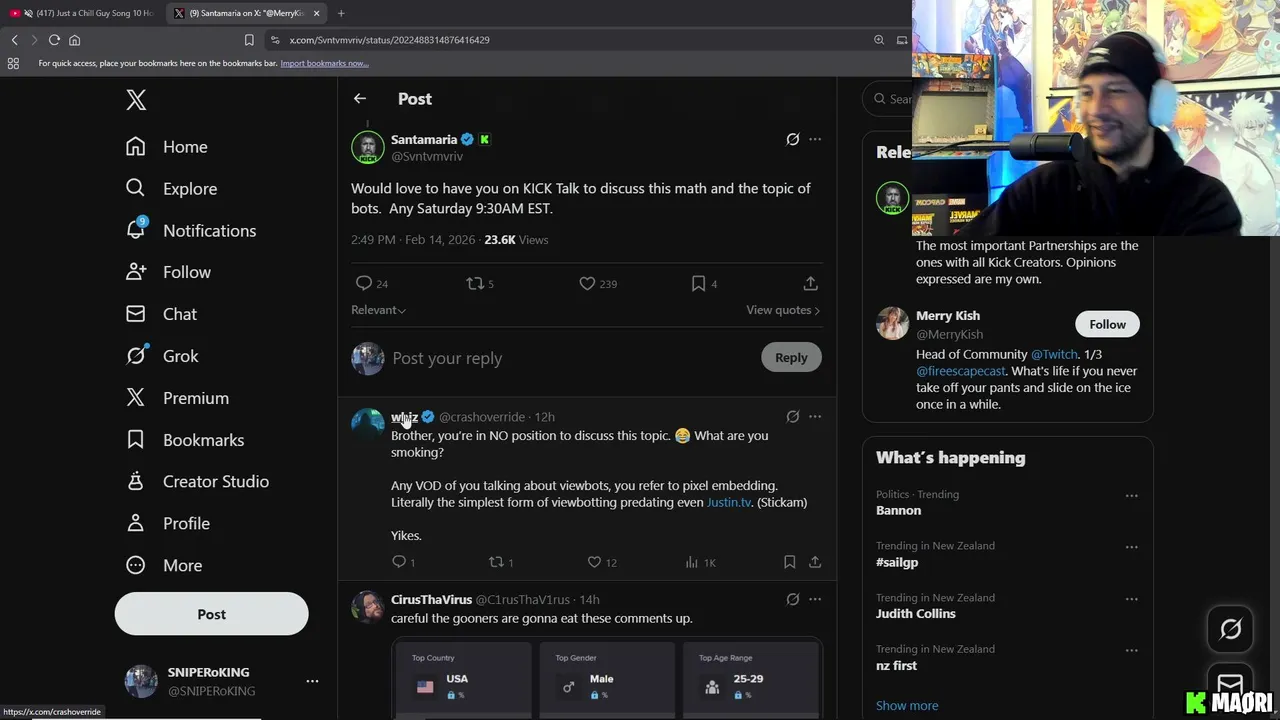Click the Grok icon on whiz's reply
This screenshot has height=720, width=1280.
[793, 417]
